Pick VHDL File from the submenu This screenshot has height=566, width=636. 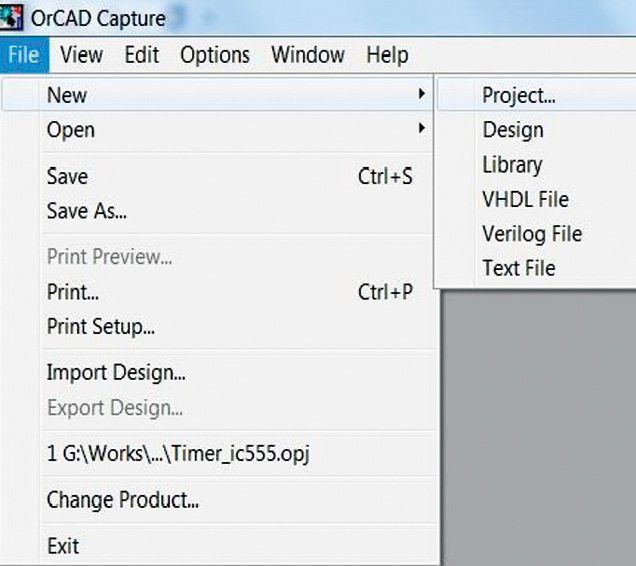[525, 199]
